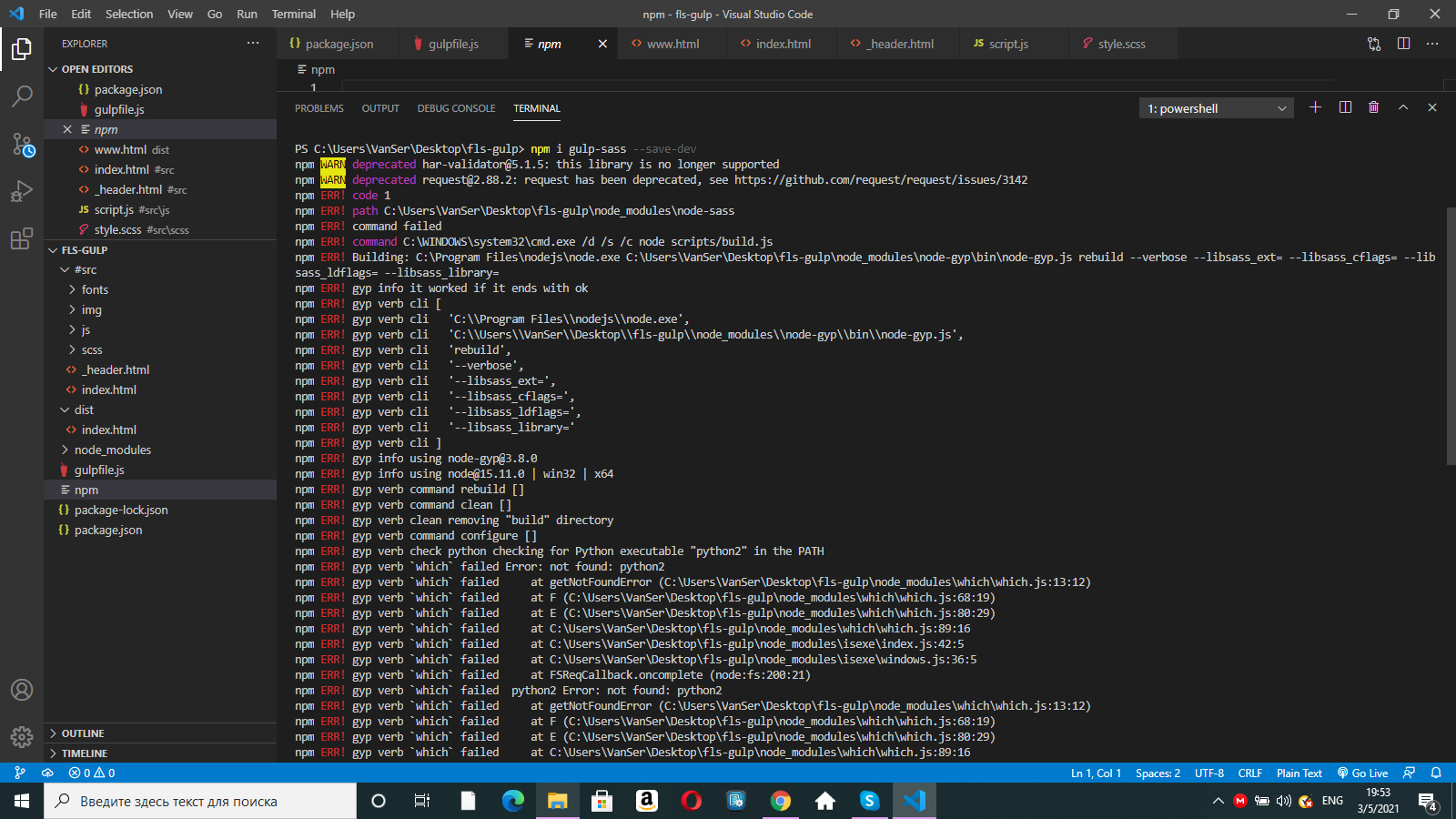
Task: Open editor more actions ellipsis
Action: (1432, 44)
